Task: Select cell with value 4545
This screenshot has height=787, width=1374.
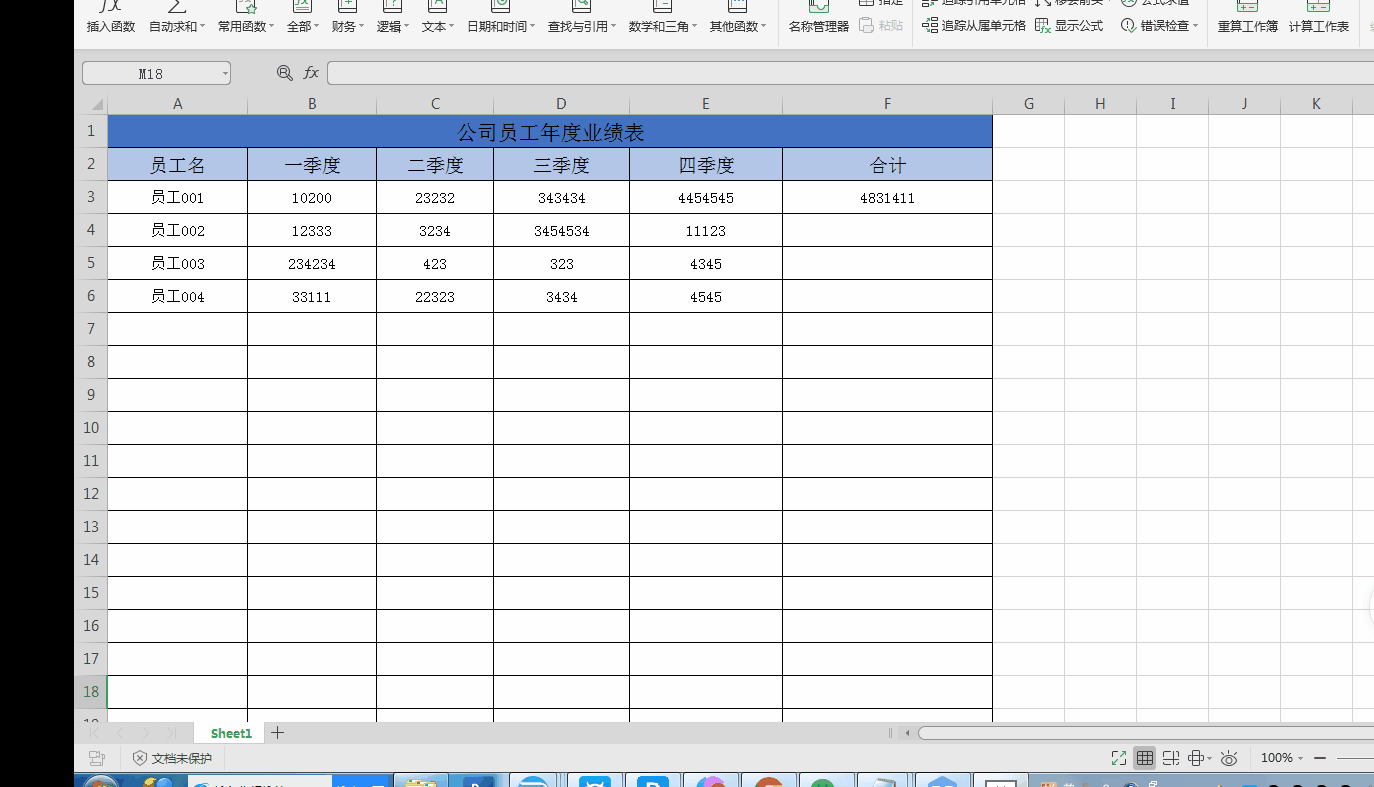Action: tap(706, 297)
